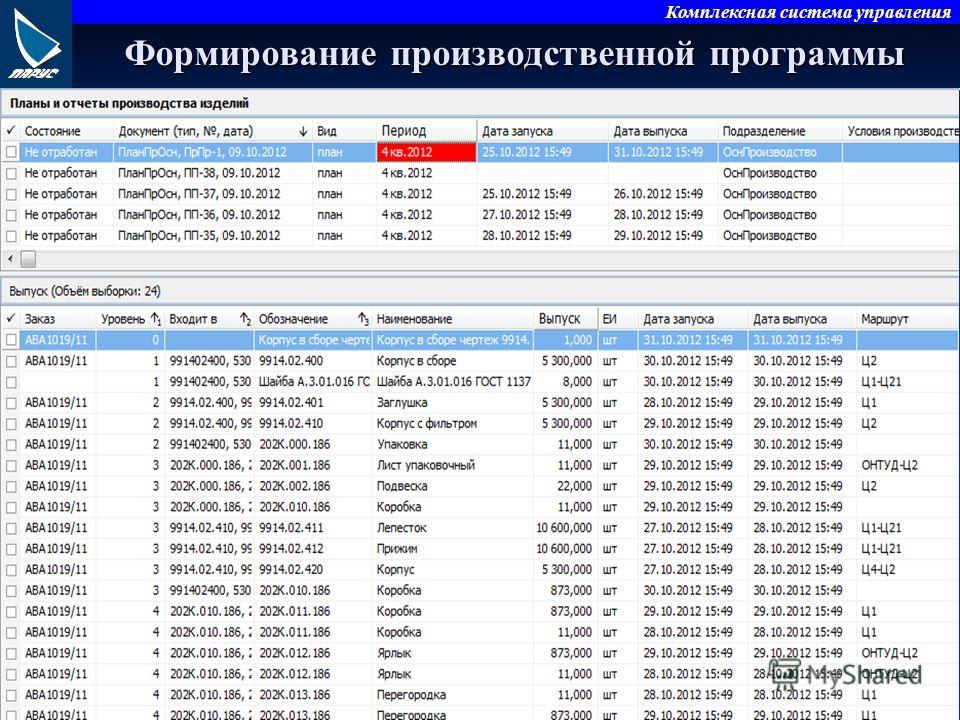Click the Прижим name cell
The width and height of the screenshot is (960, 720).
point(397,549)
